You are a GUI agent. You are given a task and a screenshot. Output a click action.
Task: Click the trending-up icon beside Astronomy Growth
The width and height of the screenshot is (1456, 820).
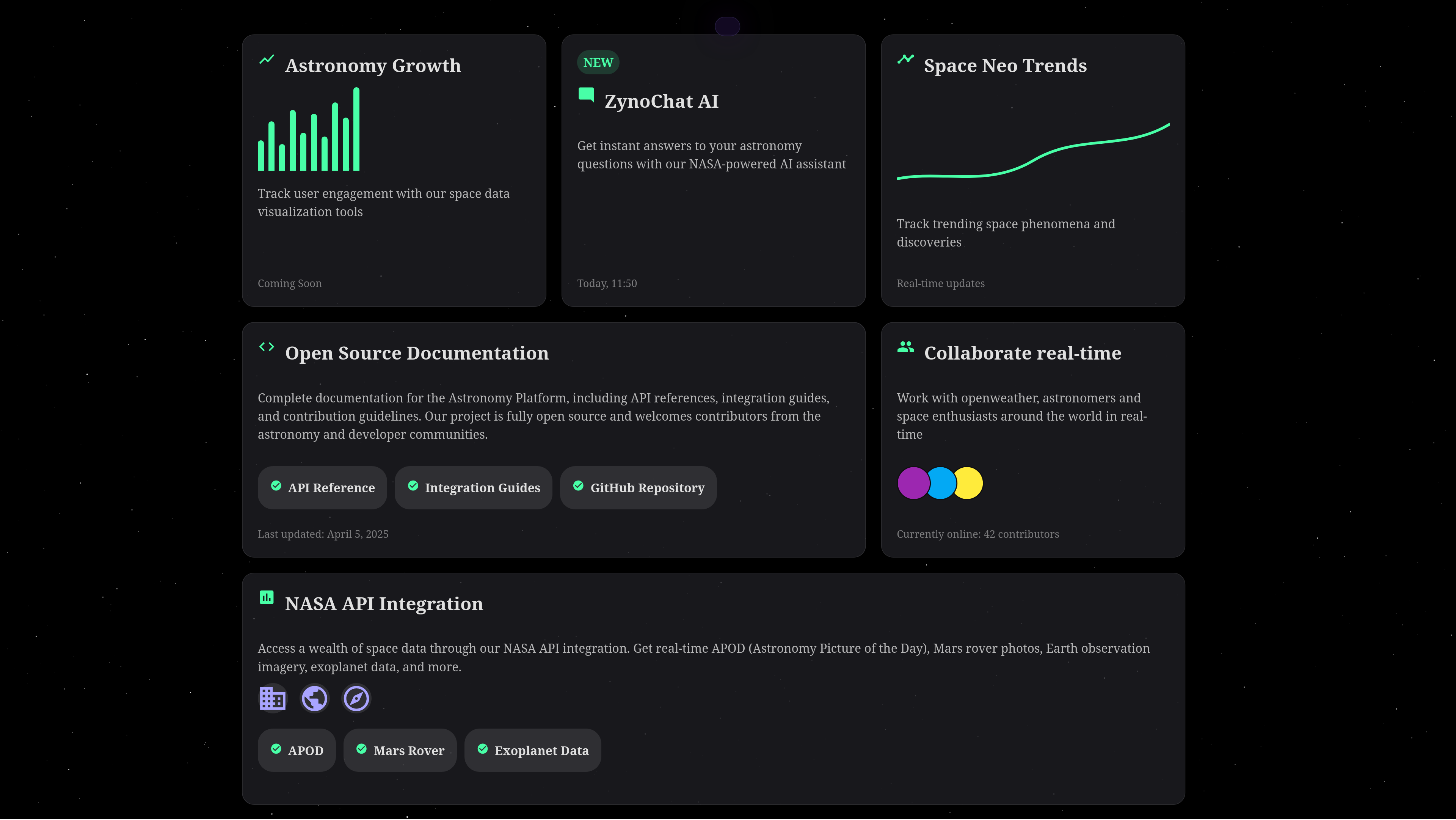coord(266,60)
